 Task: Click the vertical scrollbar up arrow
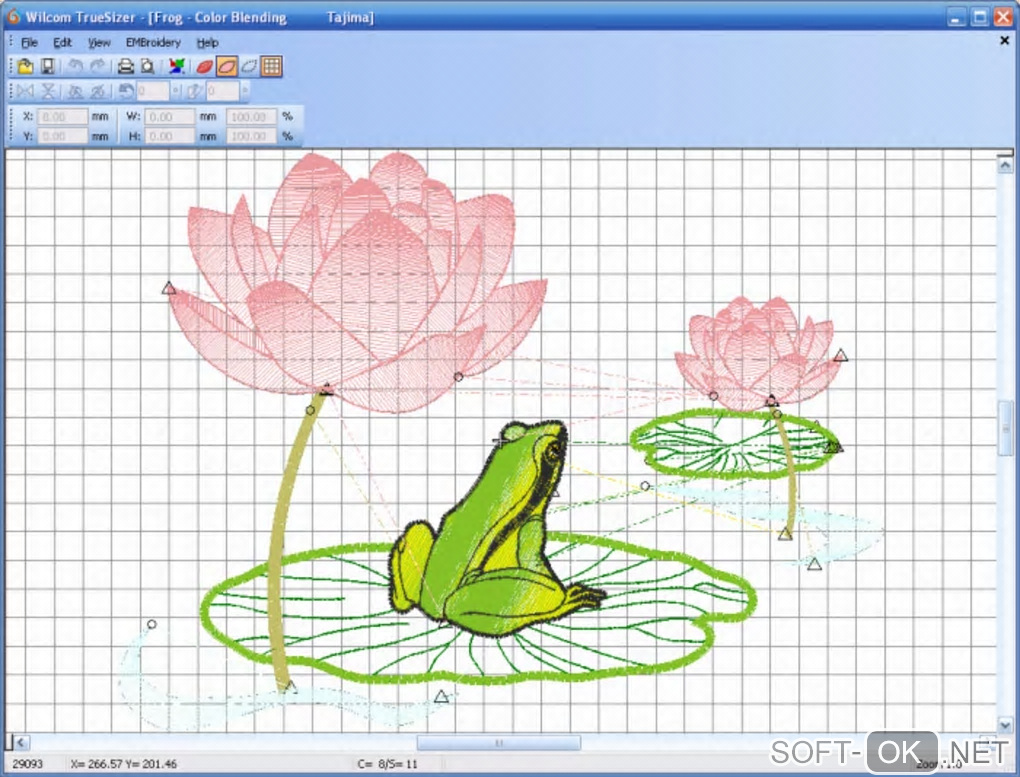tap(1005, 166)
